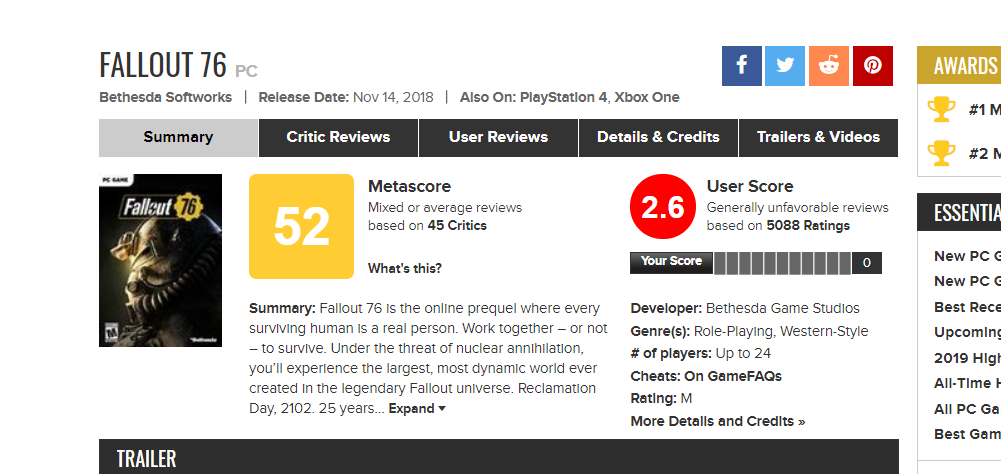Pin this page with the Pinterest icon
This screenshot has height=474, width=1001.
coord(873,66)
